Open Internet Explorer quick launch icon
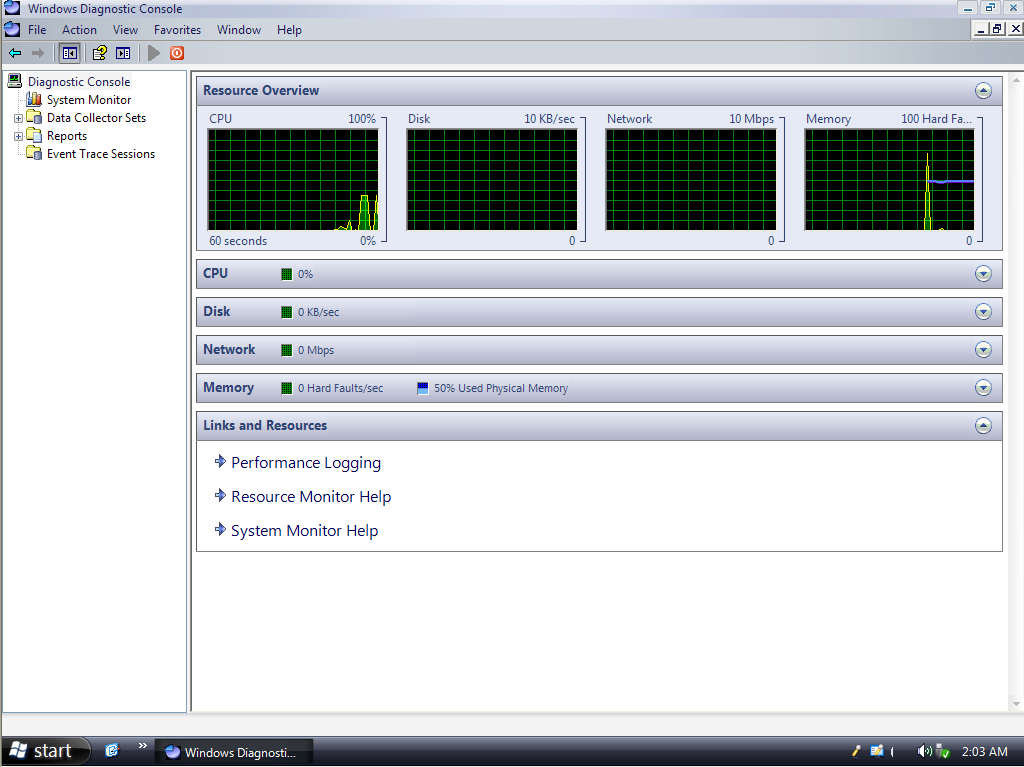The height and width of the screenshot is (767, 1024). coord(112,750)
